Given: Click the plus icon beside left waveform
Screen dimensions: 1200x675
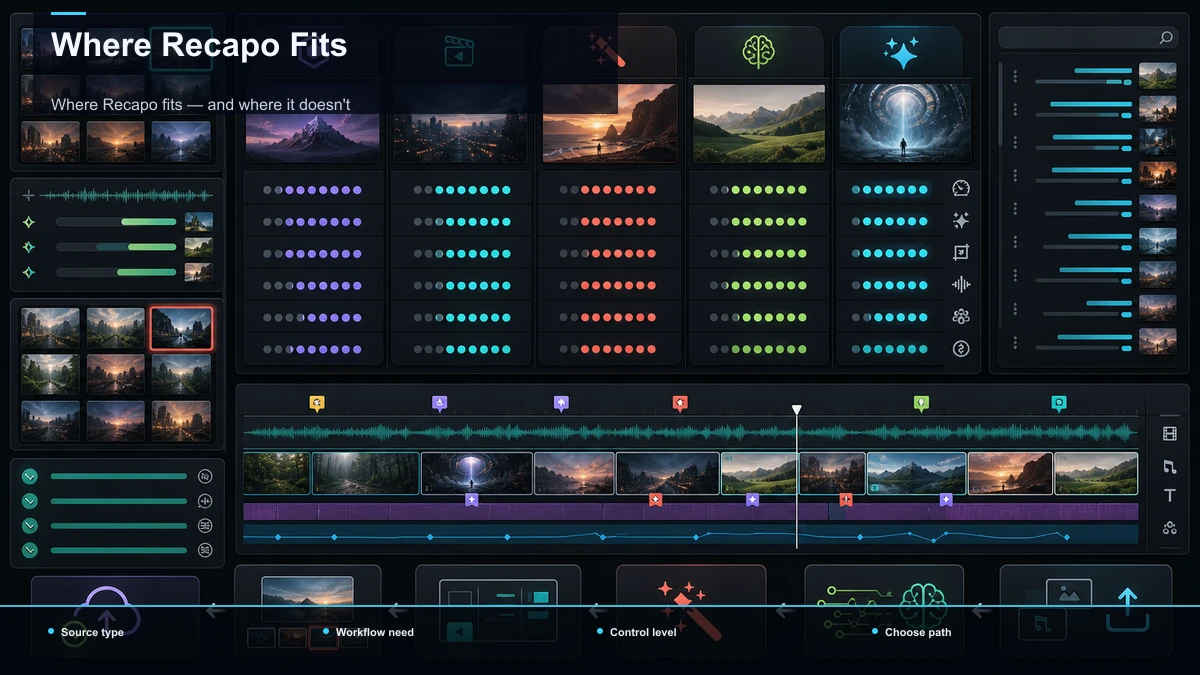Looking at the screenshot, I should click(28, 196).
